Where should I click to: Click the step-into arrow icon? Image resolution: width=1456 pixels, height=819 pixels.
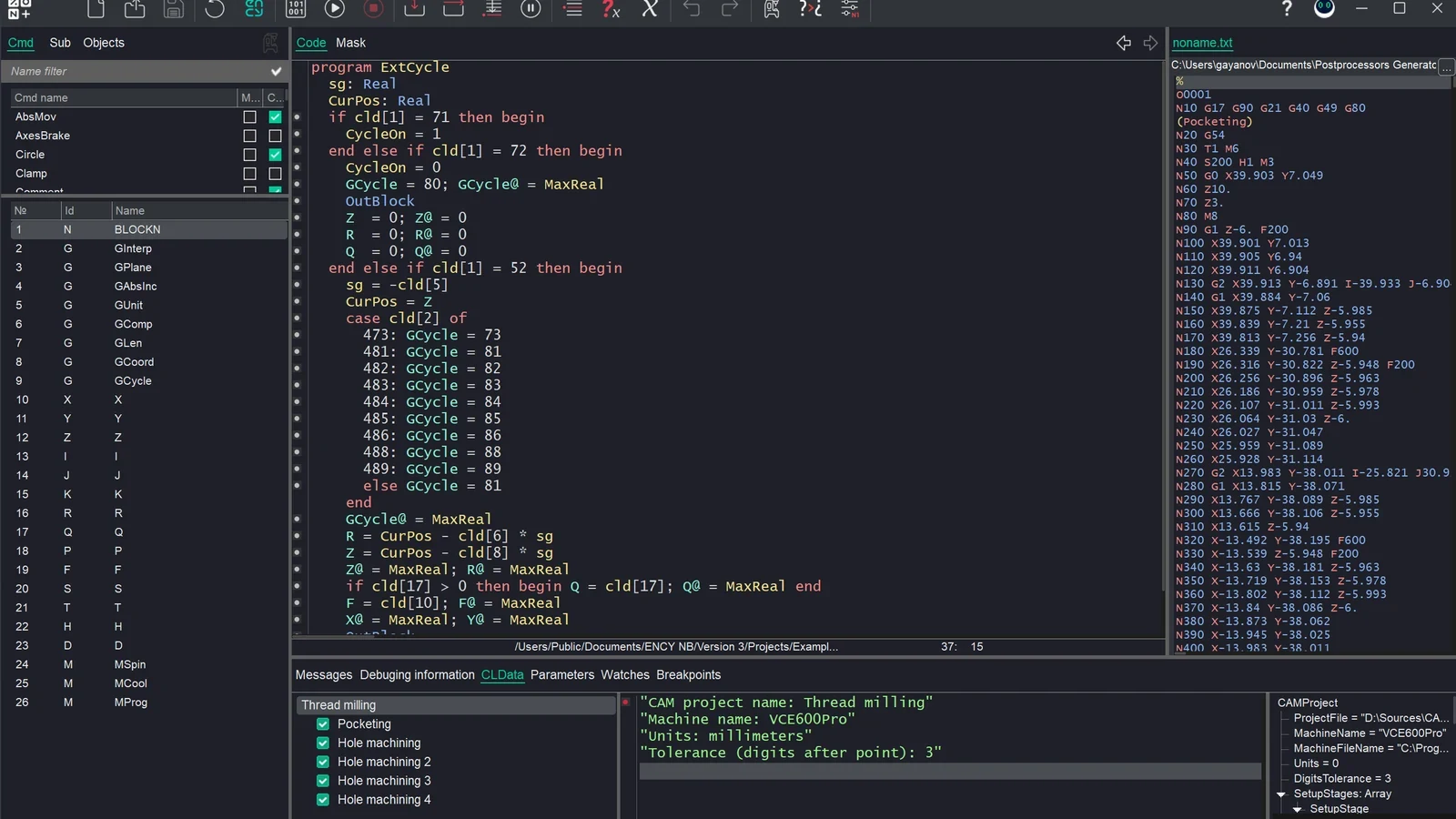414,9
